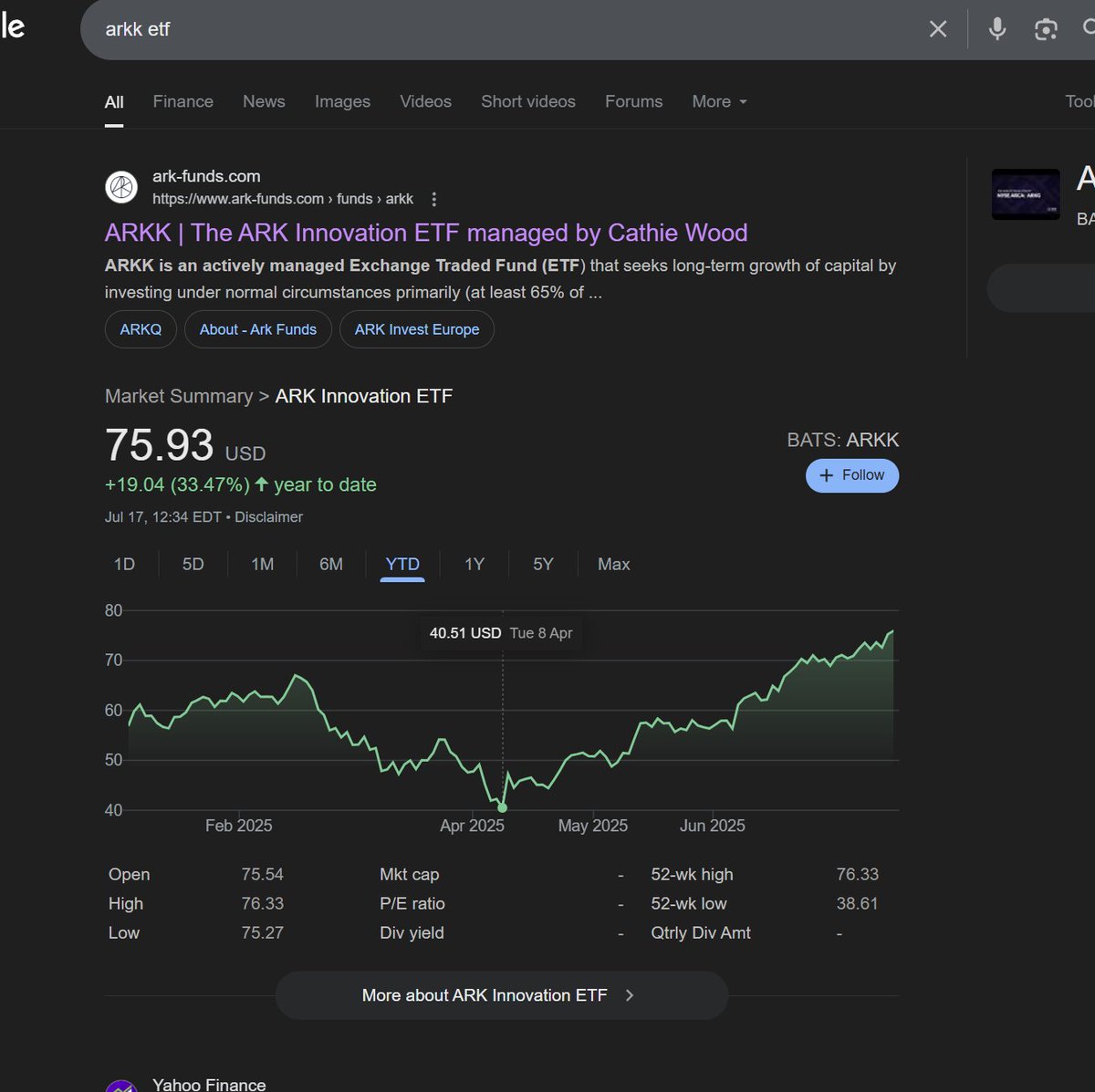Open the ark-funds.com URL breadcrumb
Viewport: 1095px width, 1092px height.
283,199
